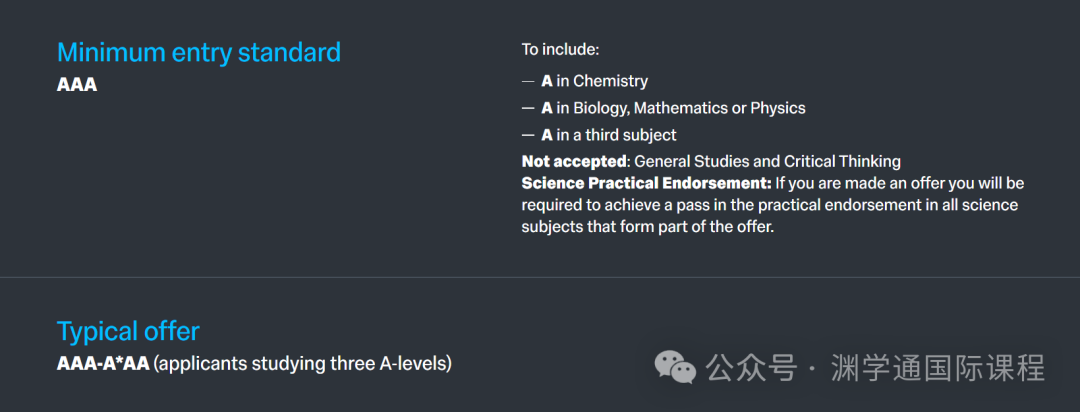Click the '渊学通国际课程' watermark text
The width and height of the screenshot is (1080, 412).
[938, 367]
